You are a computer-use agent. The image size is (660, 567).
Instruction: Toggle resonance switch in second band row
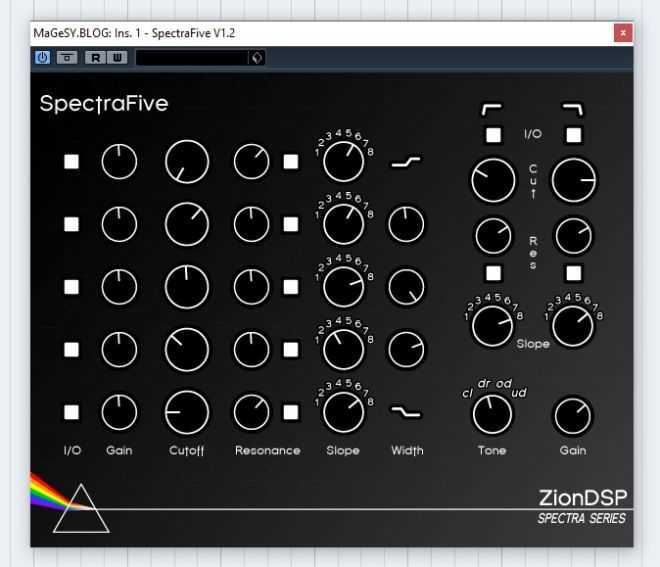pyautogui.click(x=291, y=224)
